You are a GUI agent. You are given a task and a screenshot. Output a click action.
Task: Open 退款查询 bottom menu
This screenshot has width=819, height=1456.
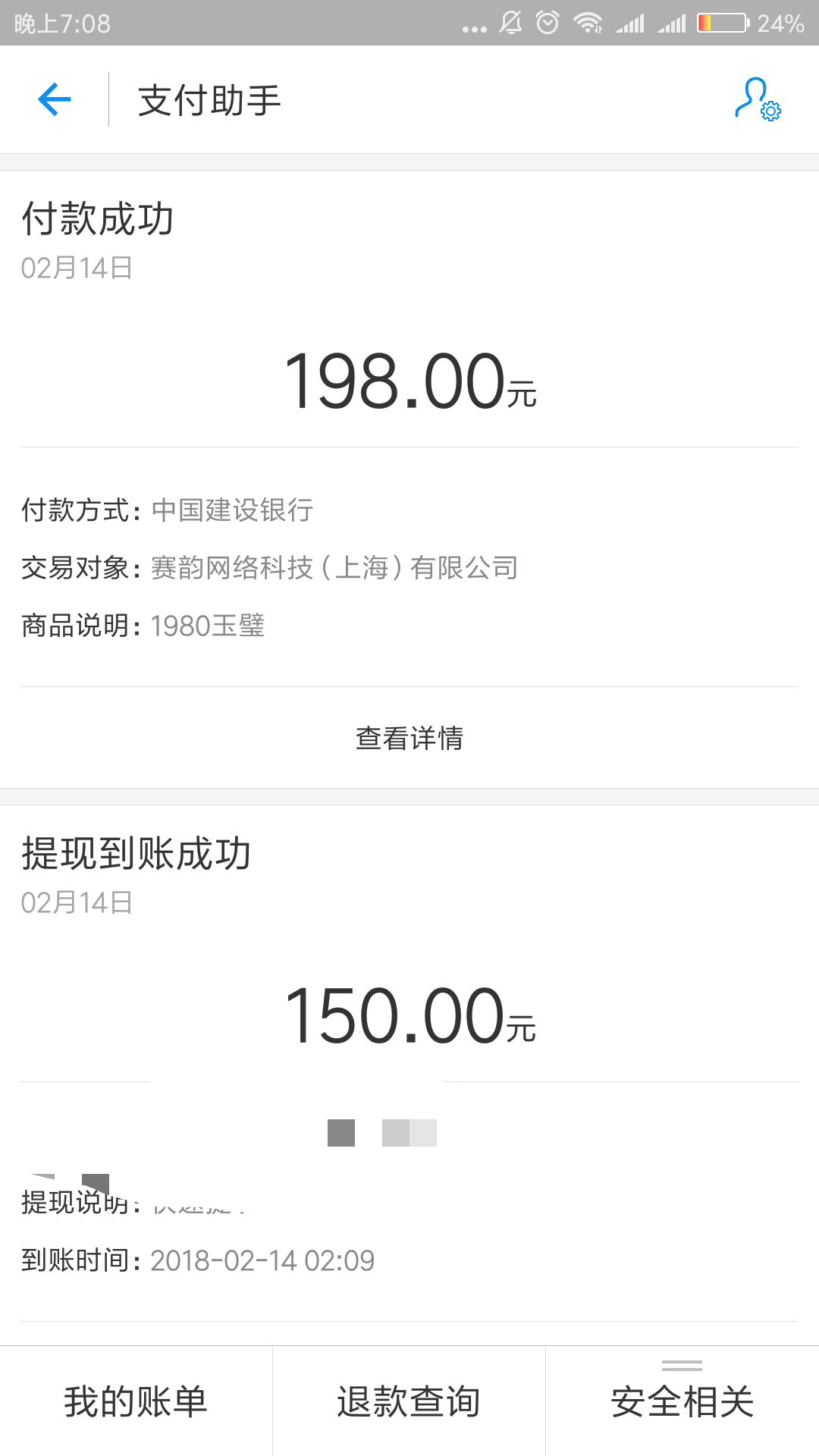coord(409,1401)
